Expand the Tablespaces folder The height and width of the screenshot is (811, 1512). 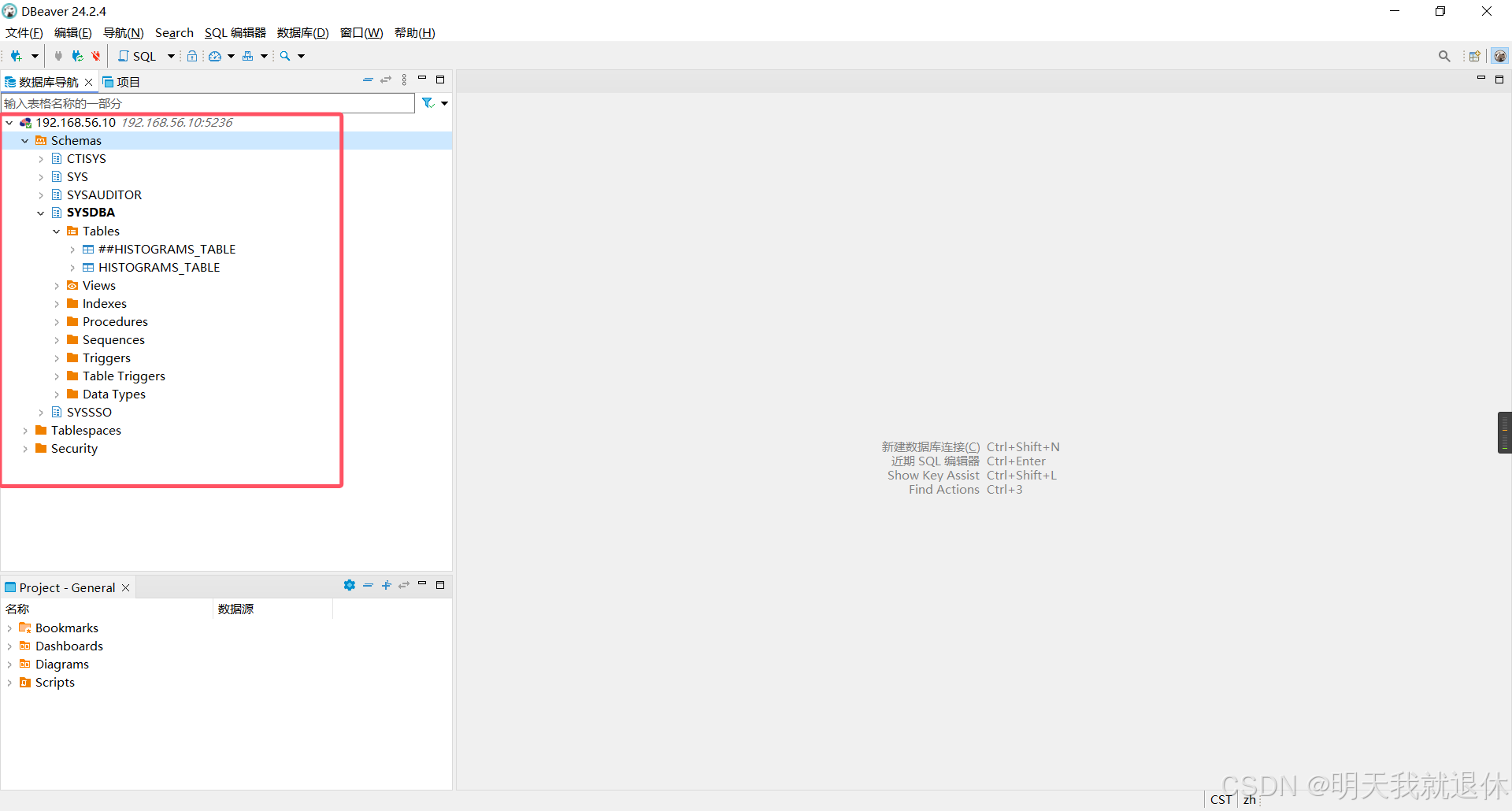25,431
